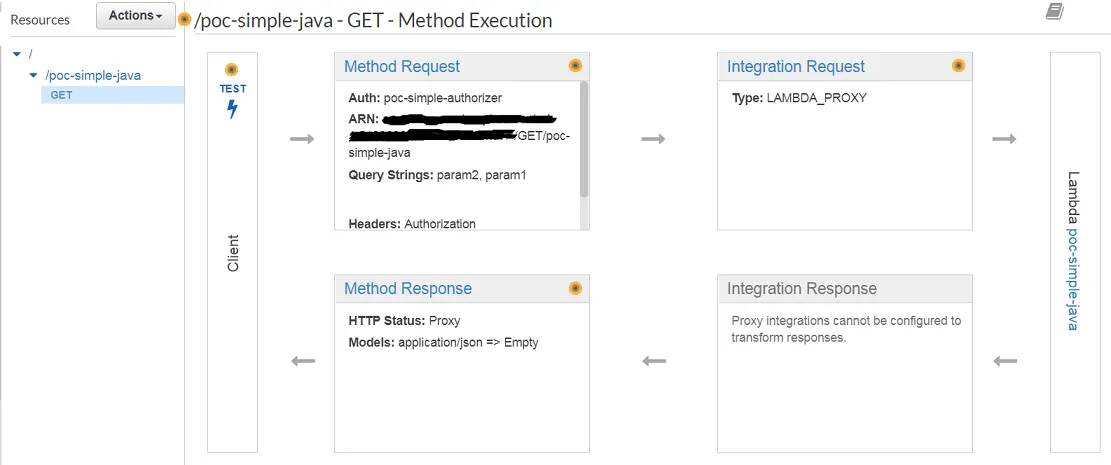This screenshot has height=465, width=1111.
Task: Click the orange dot next to page title
Action: click(x=184, y=19)
